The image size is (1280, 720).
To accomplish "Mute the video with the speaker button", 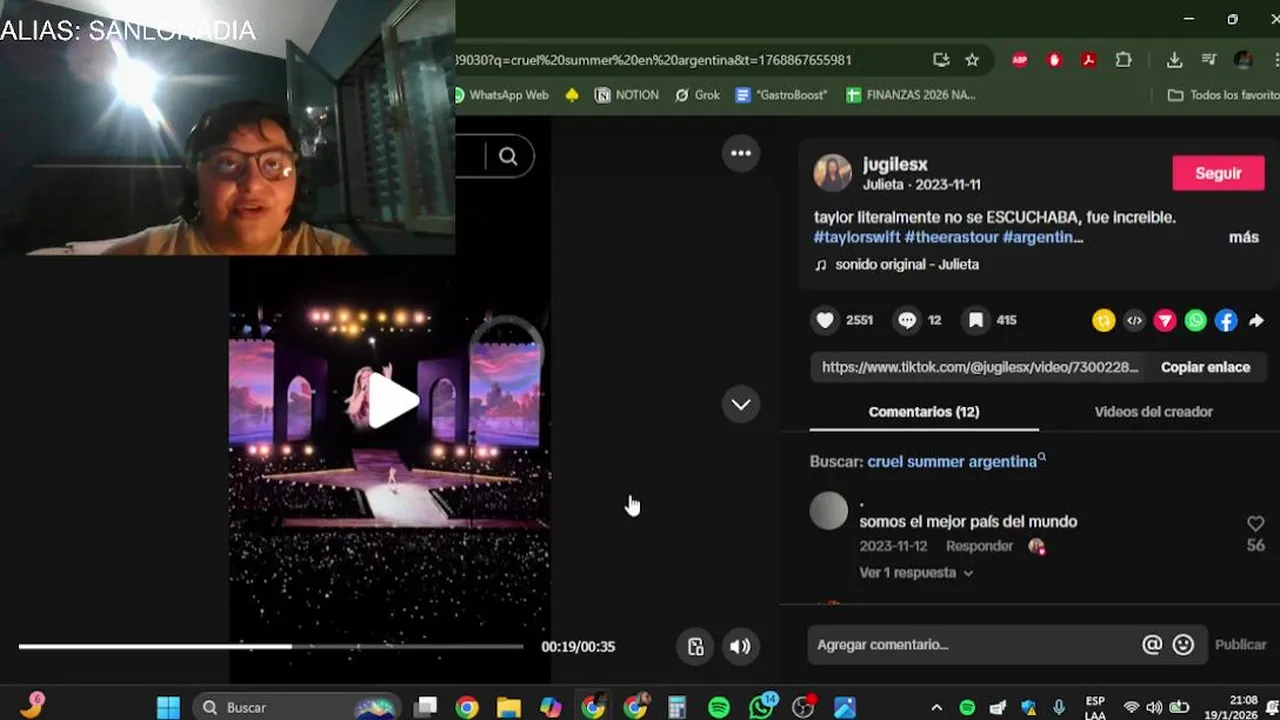I will click(740, 646).
